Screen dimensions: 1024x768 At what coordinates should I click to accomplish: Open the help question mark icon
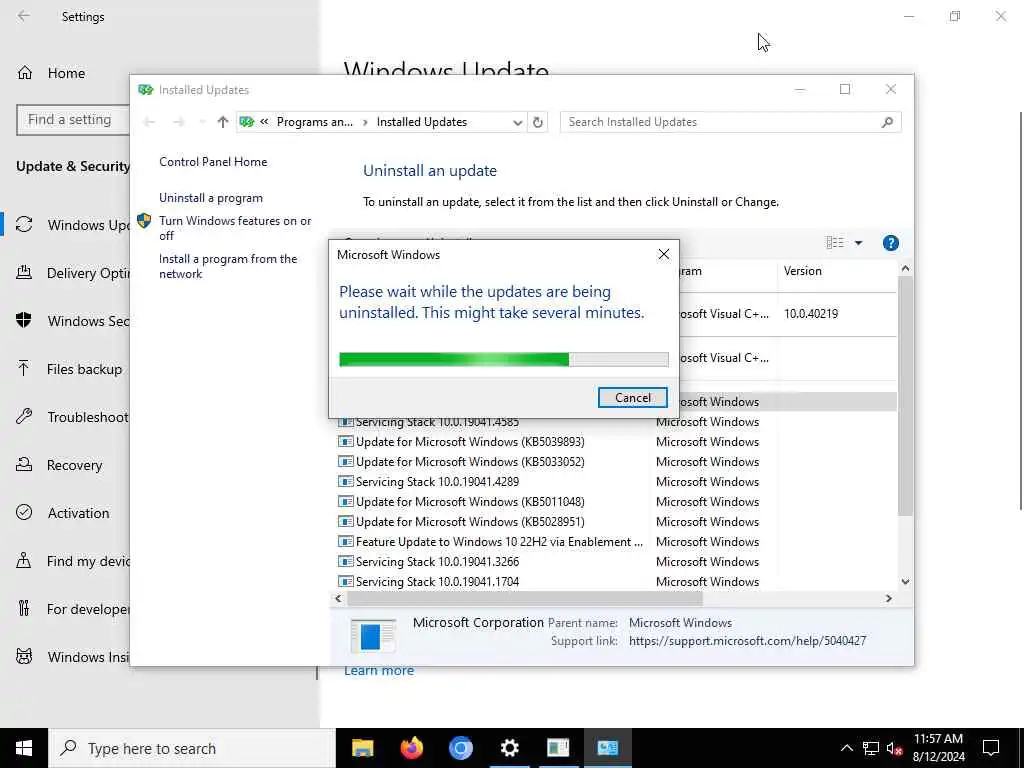pyautogui.click(x=890, y=243)
